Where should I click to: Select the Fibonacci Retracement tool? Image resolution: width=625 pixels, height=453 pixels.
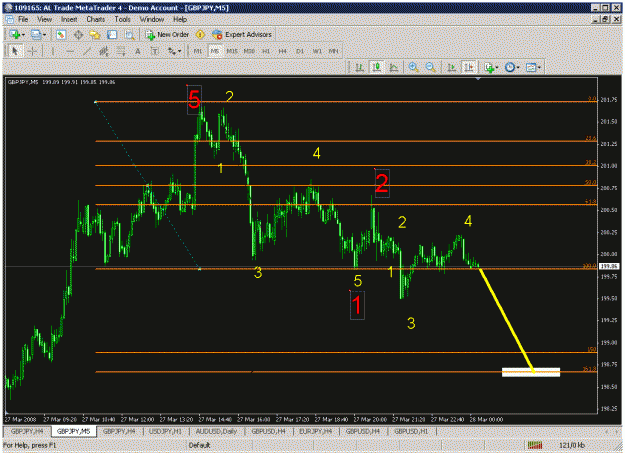click(x=121, y=51)
